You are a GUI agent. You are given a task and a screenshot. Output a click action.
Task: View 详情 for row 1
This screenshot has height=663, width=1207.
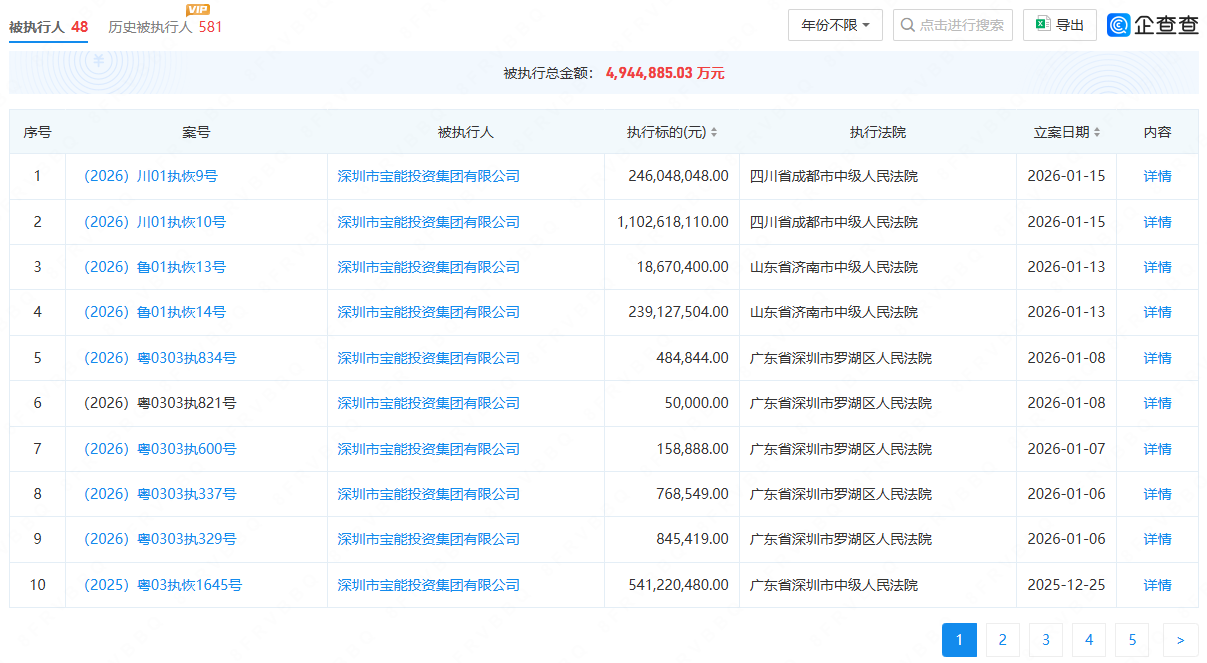tap(1157, 176)
